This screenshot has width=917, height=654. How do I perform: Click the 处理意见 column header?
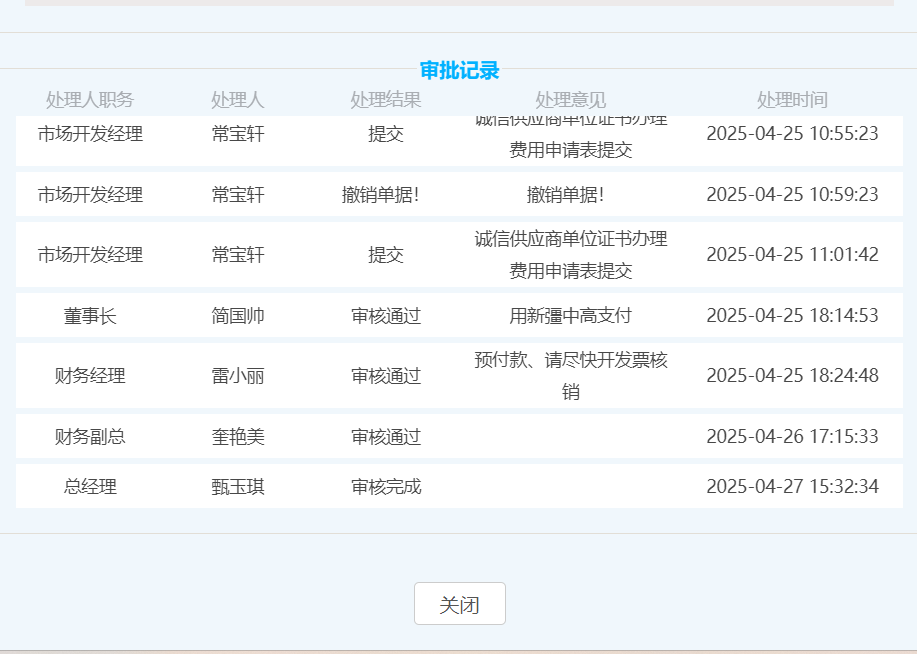coord(571,100)
